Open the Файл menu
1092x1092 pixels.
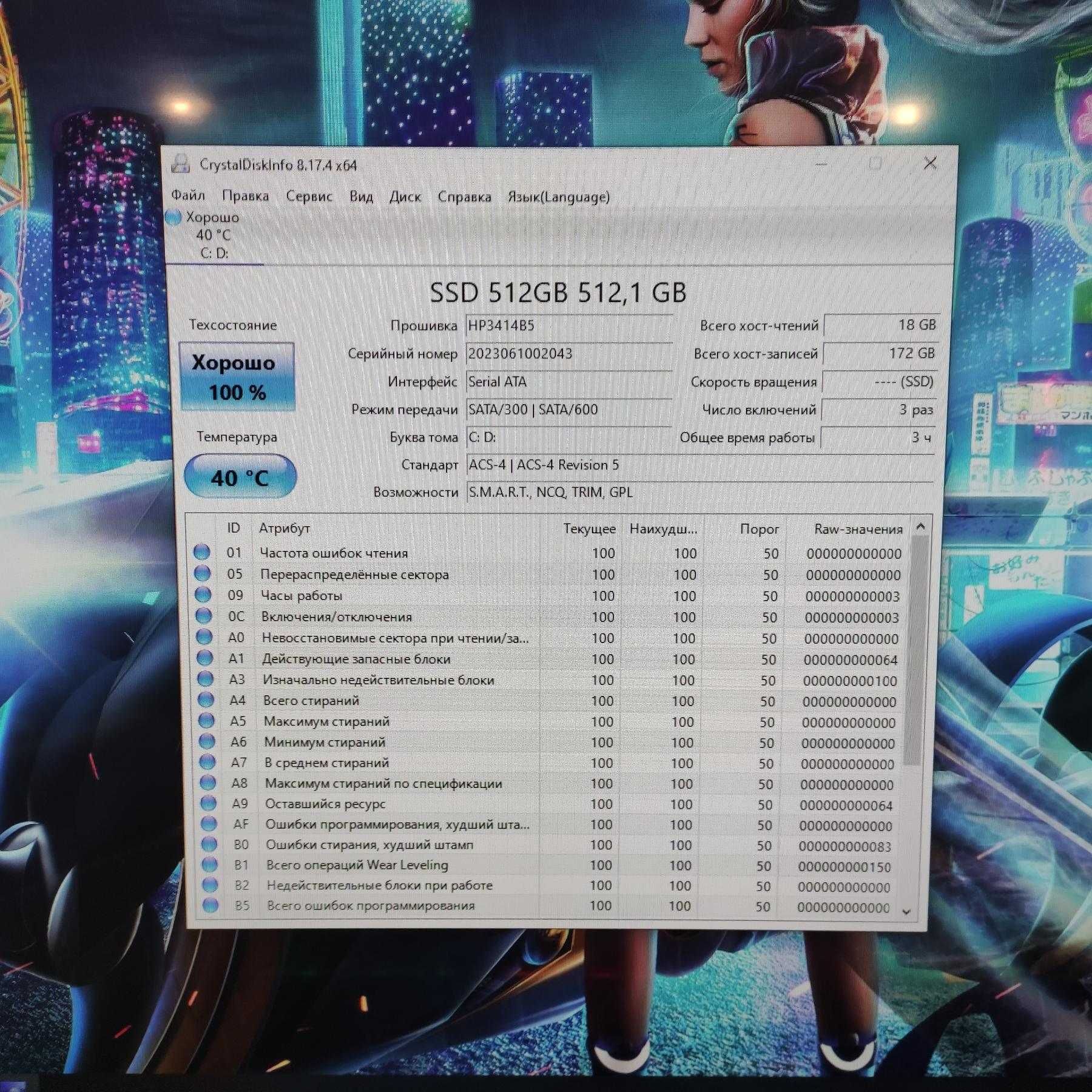click(188, 195)
